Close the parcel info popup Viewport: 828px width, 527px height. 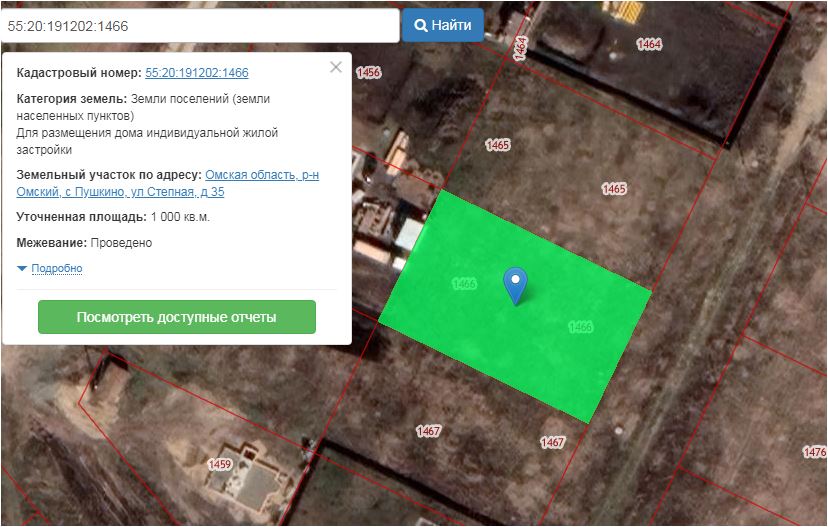[x=336, y=67]
